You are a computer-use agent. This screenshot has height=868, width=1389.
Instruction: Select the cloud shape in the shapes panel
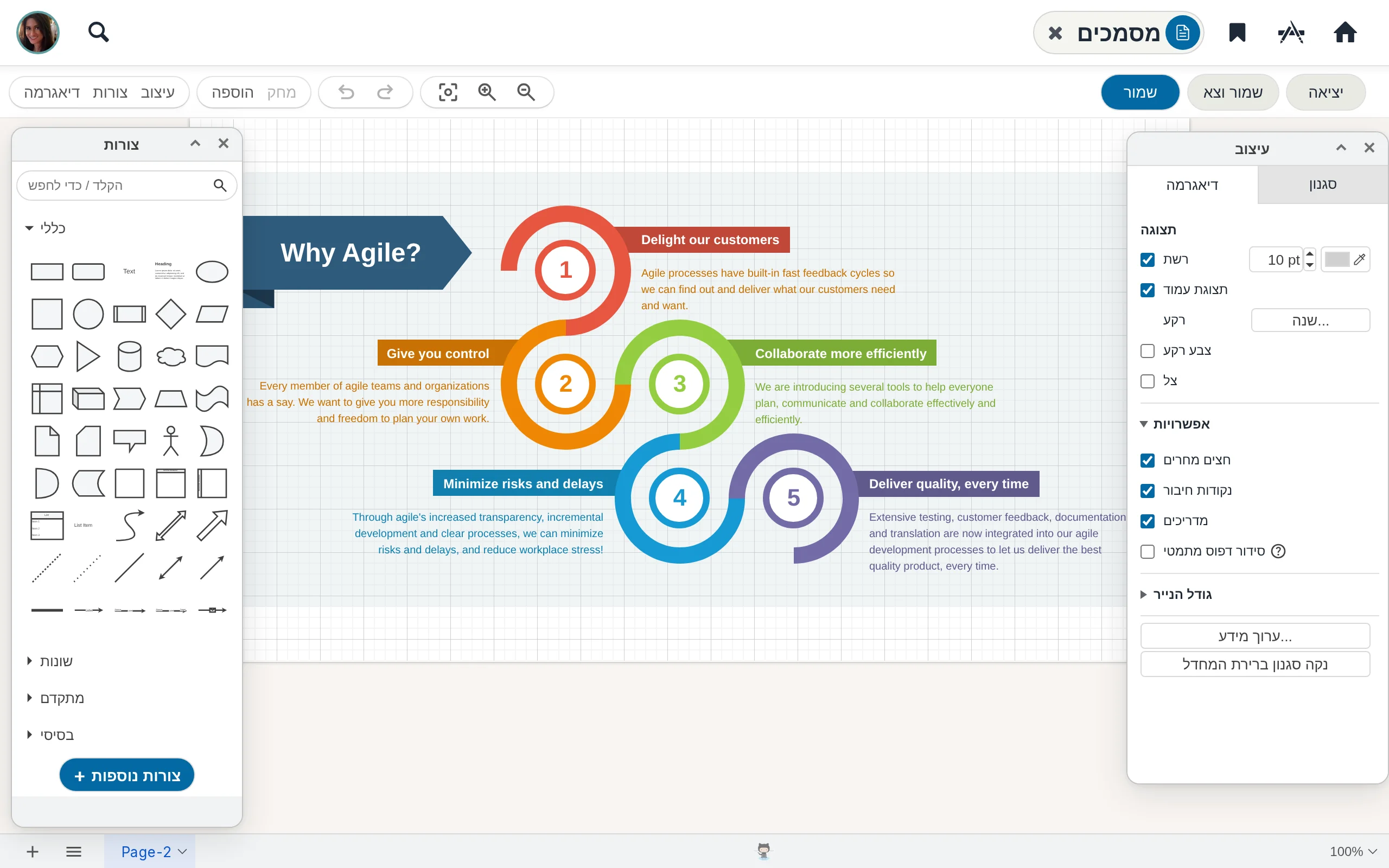(170, 356)
